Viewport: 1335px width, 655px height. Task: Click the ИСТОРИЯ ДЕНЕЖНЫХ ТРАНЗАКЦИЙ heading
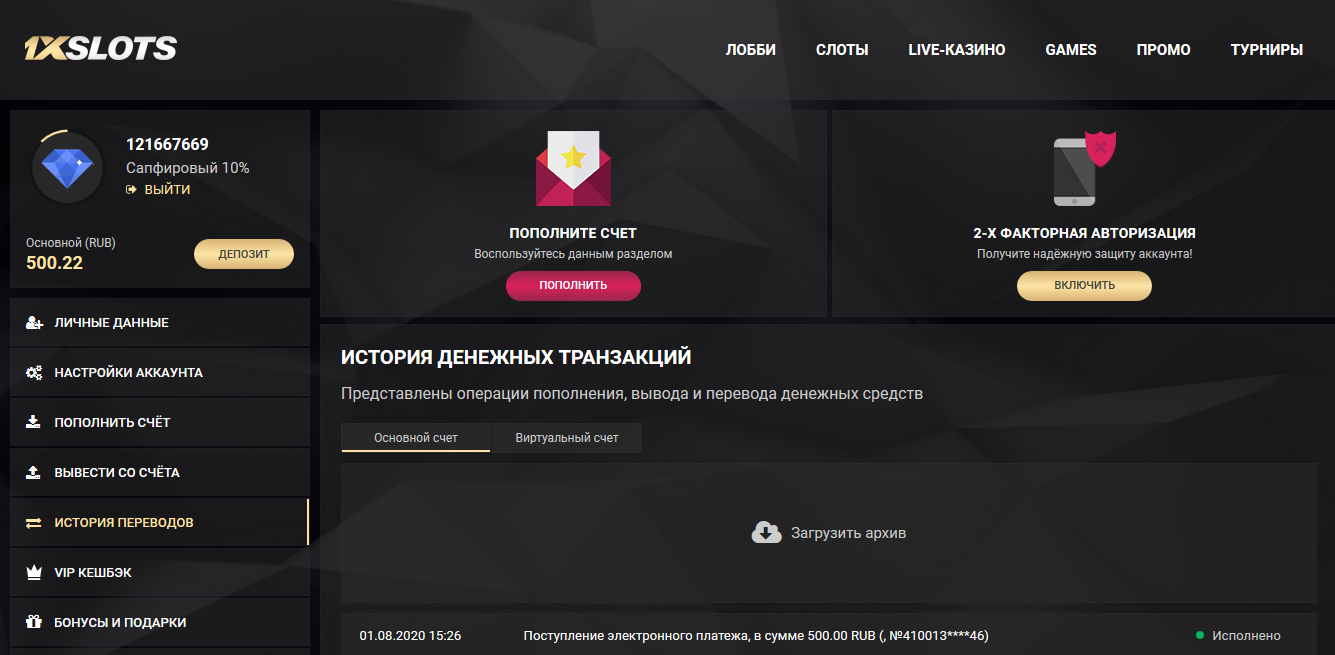[x=516, y=357]
